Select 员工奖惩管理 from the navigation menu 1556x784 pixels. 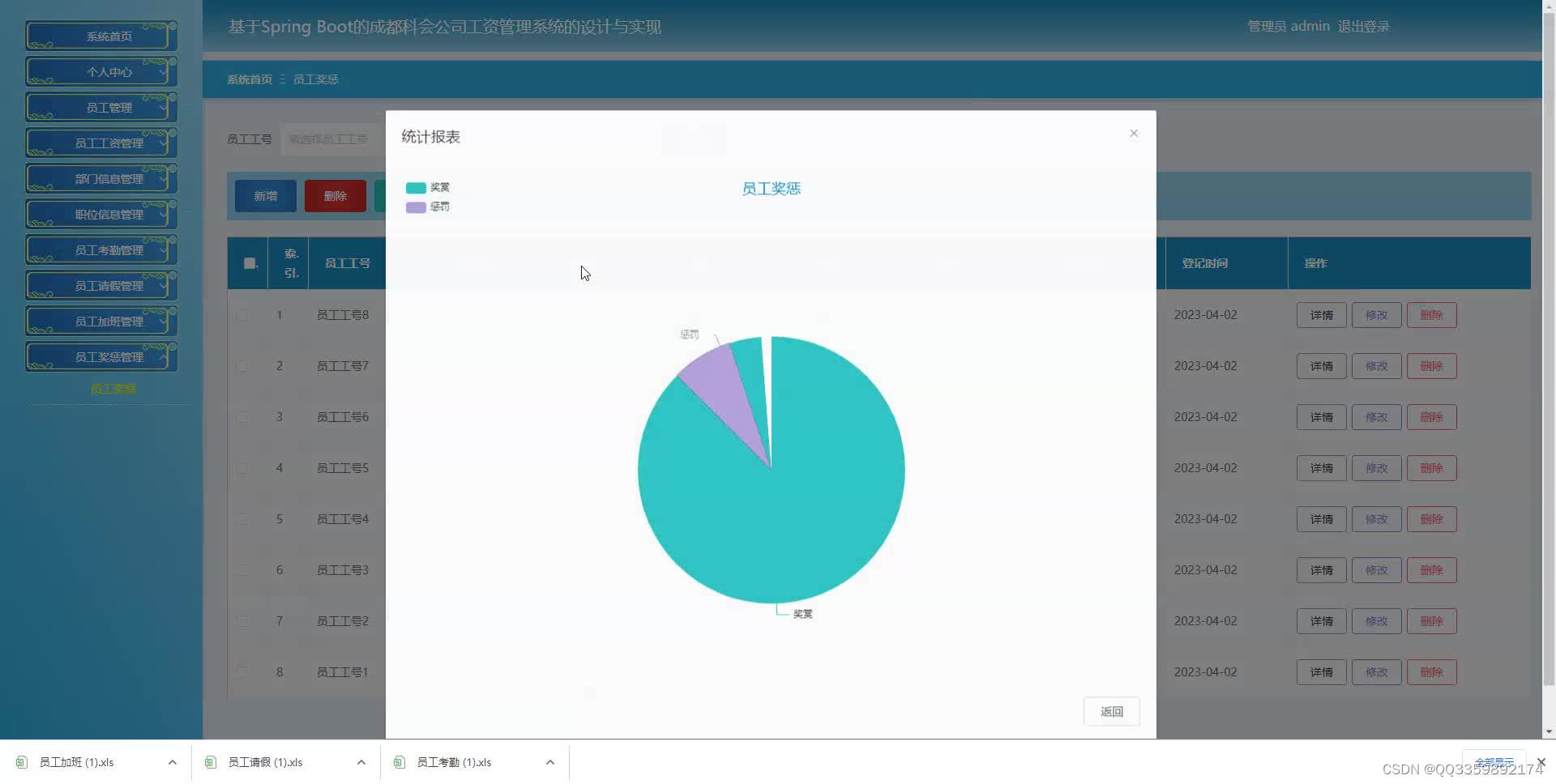(x=100, y=356)
